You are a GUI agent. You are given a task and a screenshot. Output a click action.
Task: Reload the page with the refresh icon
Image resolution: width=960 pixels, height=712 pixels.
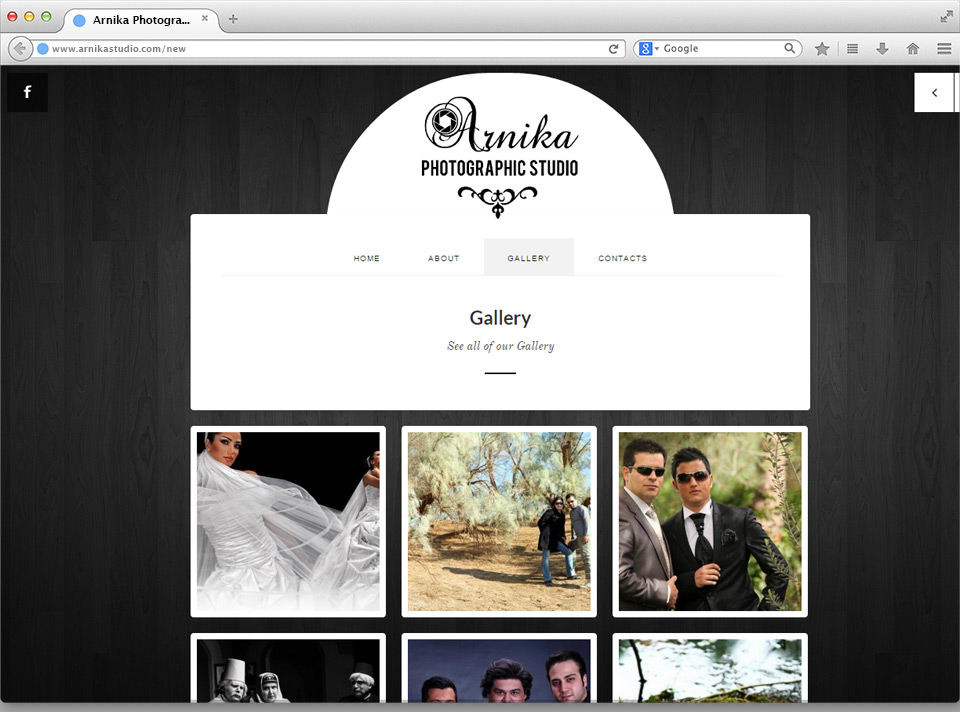point(613,49)
